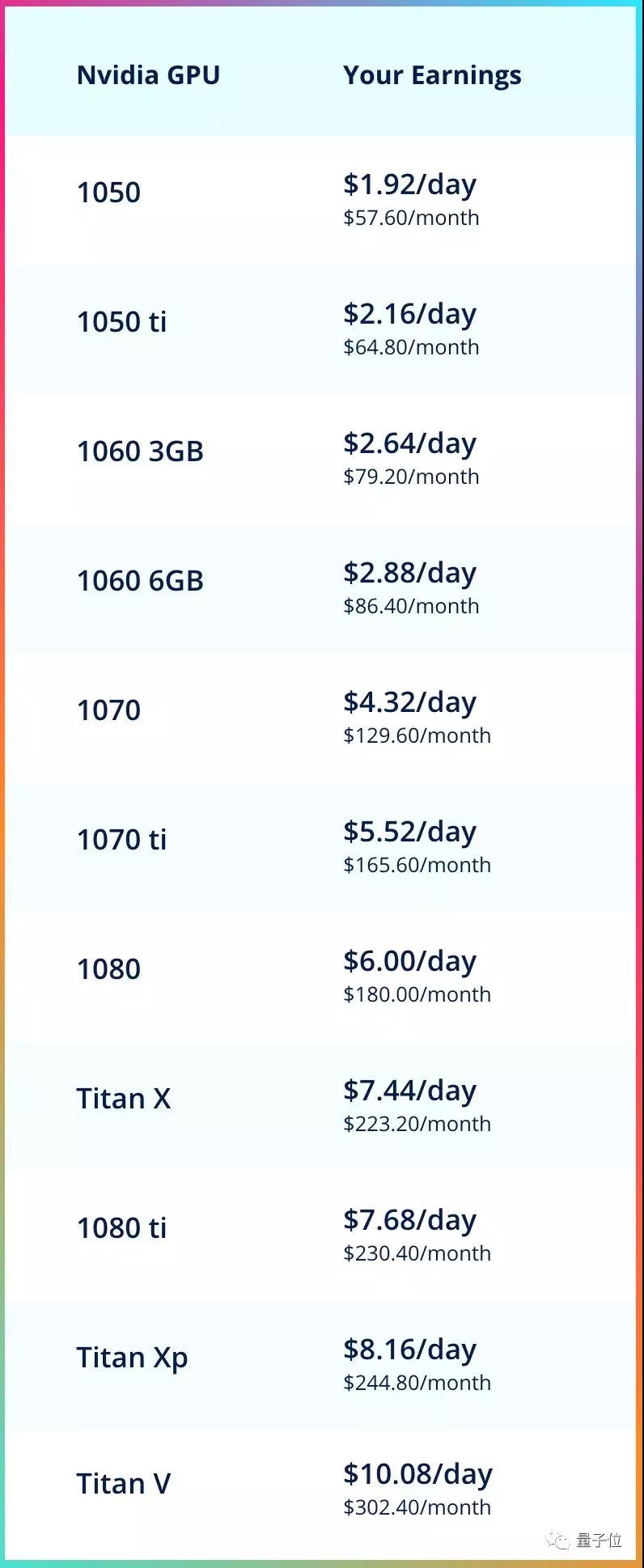Select the 1060 6GB row label
The height and width of the screenshot is (1568, 644).
click(x=140, y=581)
